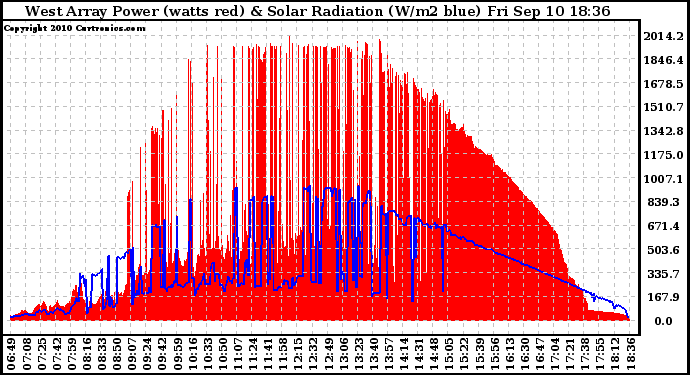This screenshot has height=375, width=690.
Task: Click the 17:21 time label
Action: (570, 353)
